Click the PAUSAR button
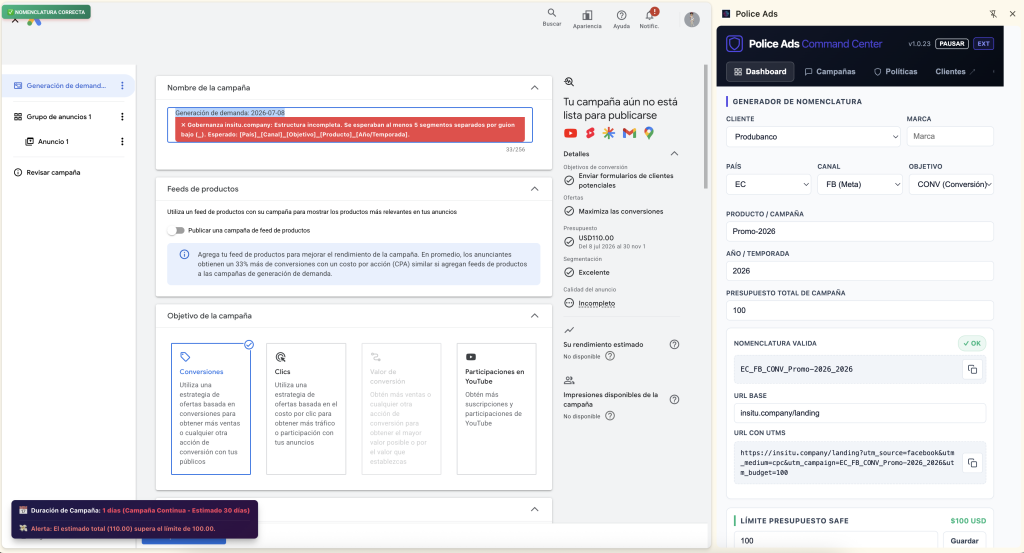 click(x=952, y=44)
